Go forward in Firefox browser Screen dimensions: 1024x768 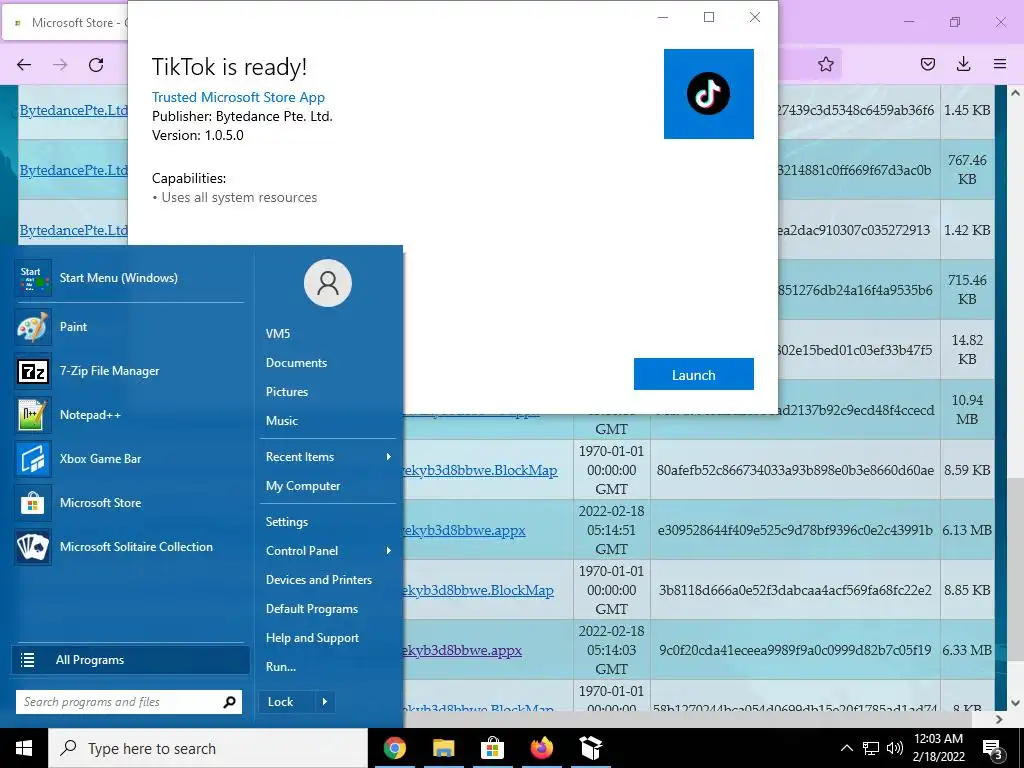coord(60,64)
